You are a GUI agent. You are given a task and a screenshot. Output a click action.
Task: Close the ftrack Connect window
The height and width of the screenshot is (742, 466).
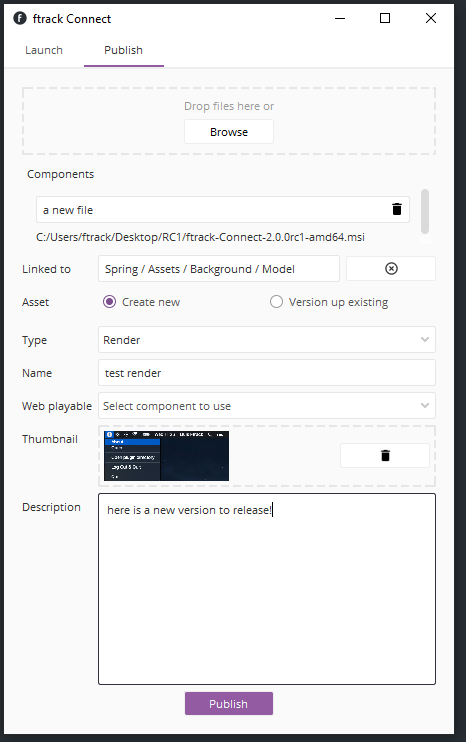(431, 18)
